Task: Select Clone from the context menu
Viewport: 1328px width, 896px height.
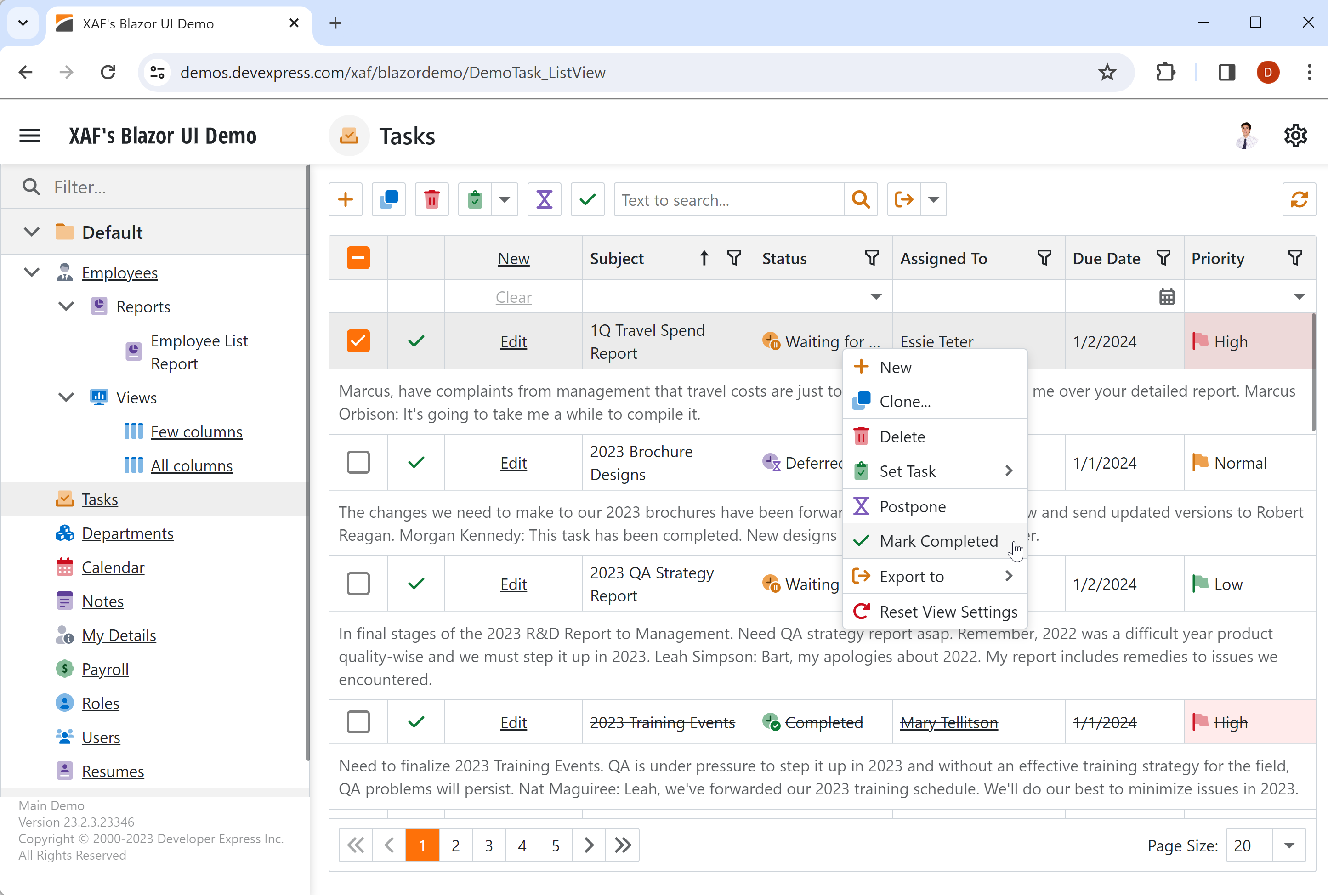Action: point(906,401)
